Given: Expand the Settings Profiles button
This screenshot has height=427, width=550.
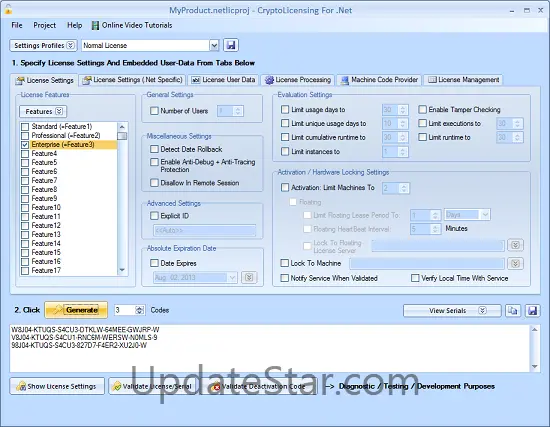Looking at the screenshot, I should (43, 46).
